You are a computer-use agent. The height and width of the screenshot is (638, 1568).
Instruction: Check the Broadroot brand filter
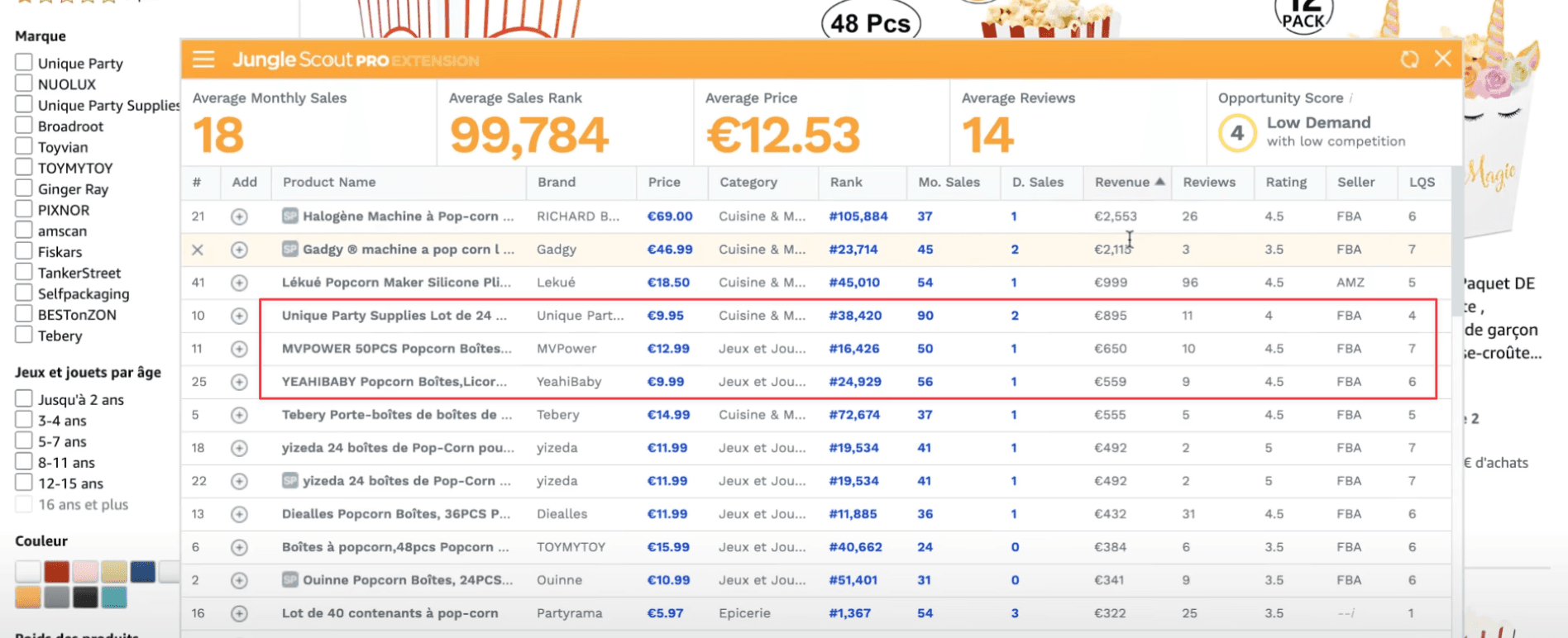24,125
